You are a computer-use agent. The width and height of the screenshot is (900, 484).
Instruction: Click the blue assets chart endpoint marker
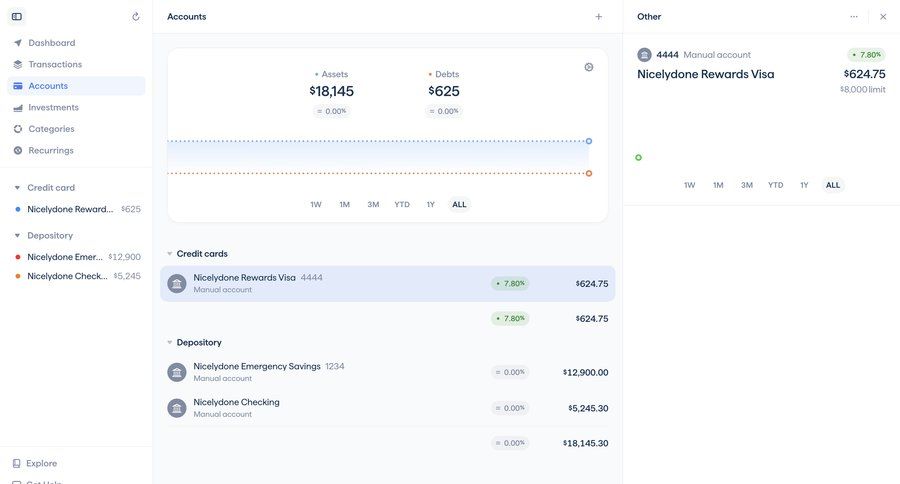[x=589, y=141]
